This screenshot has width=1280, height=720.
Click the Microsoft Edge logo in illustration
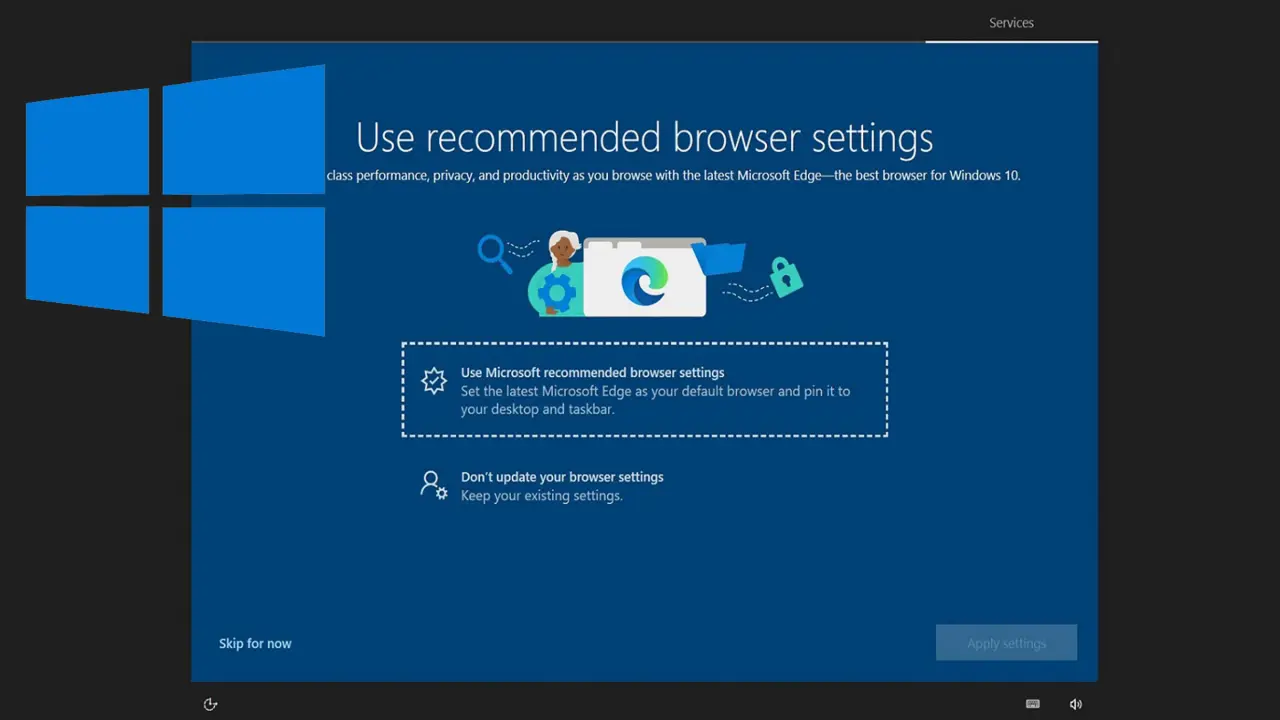[x=644, y=280]
